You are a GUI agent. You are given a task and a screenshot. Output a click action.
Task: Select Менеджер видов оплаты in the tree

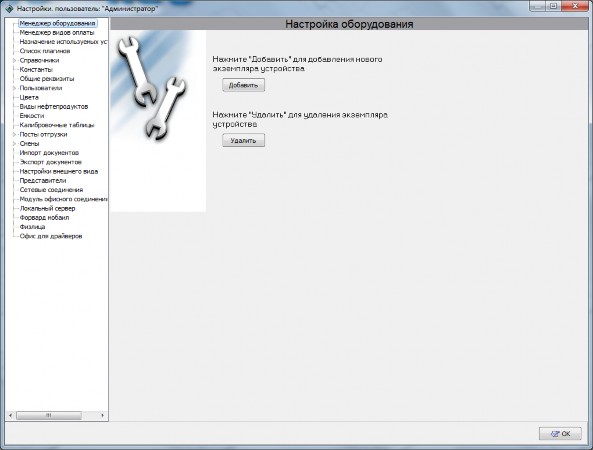coord(57,33)
